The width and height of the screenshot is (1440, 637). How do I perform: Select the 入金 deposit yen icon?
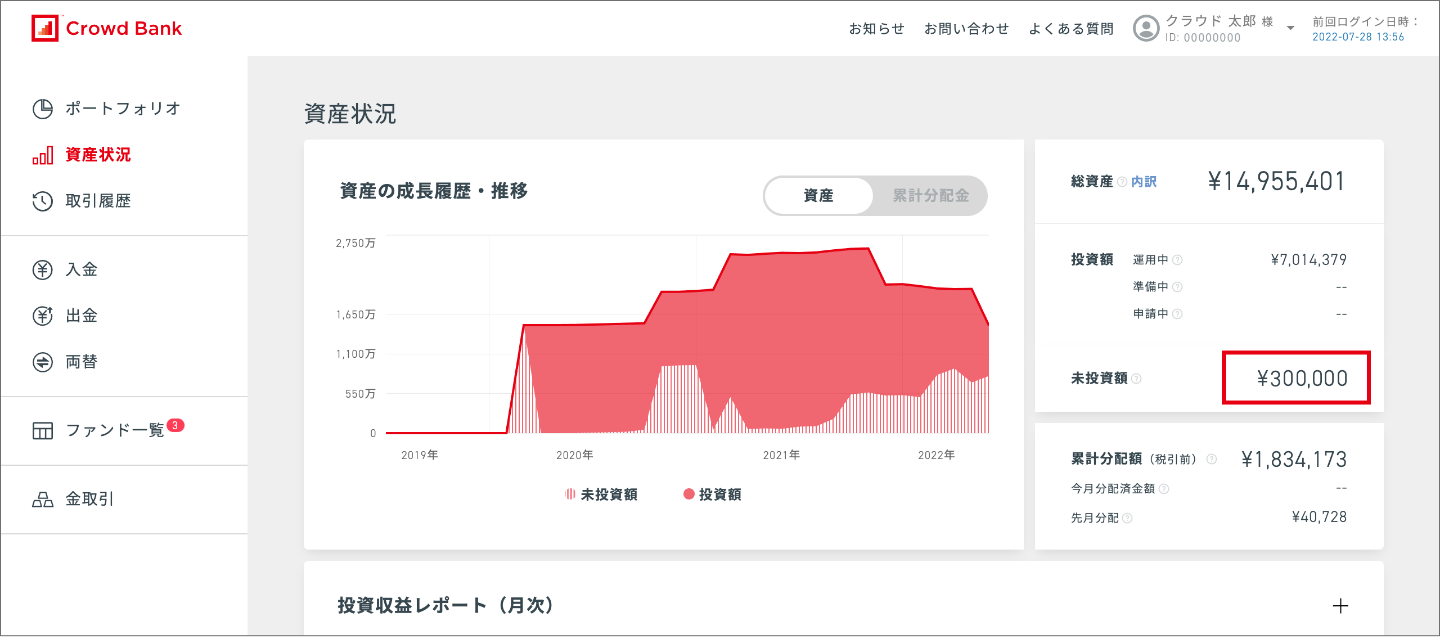[x=42, y=270]
